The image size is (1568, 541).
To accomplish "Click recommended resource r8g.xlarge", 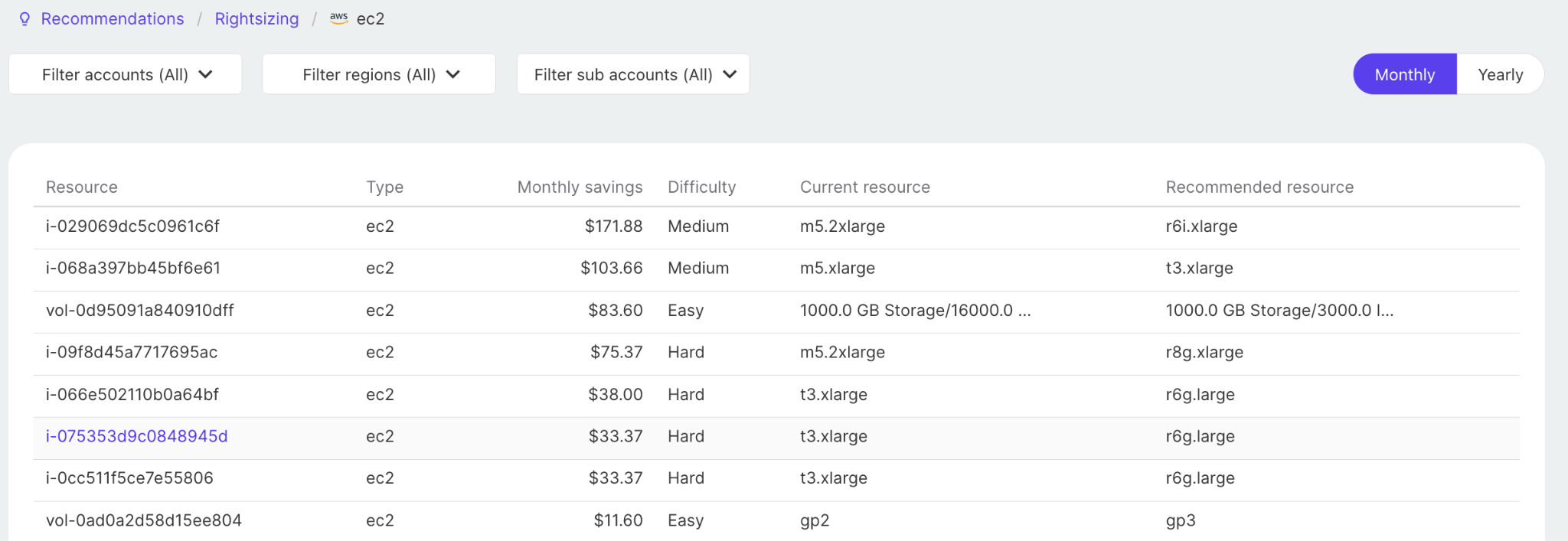I will [1204, 353].
